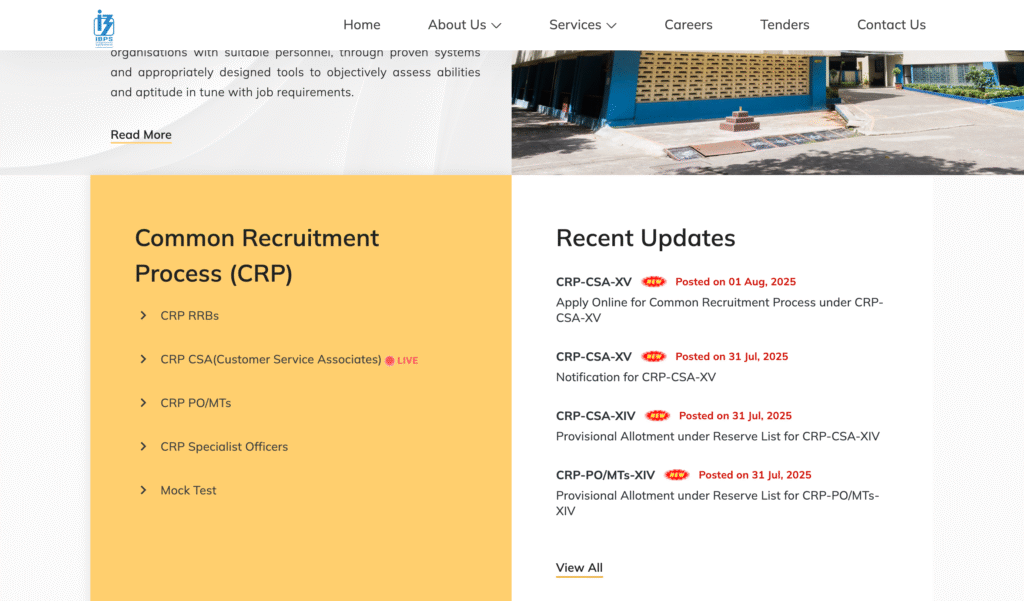Screen dimensions: 1024x601
Task: Click Careers in the navigation bar
Action: pyautogui.click(x=688, y=24)
